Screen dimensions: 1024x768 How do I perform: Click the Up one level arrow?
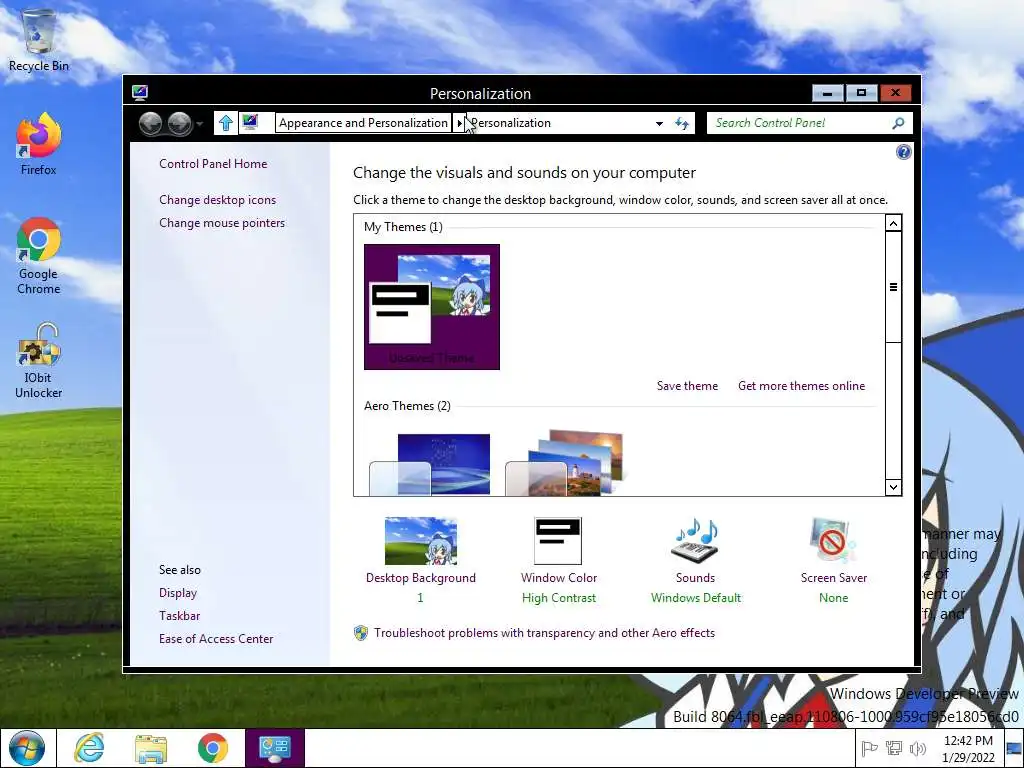click(x=226, y=123)
